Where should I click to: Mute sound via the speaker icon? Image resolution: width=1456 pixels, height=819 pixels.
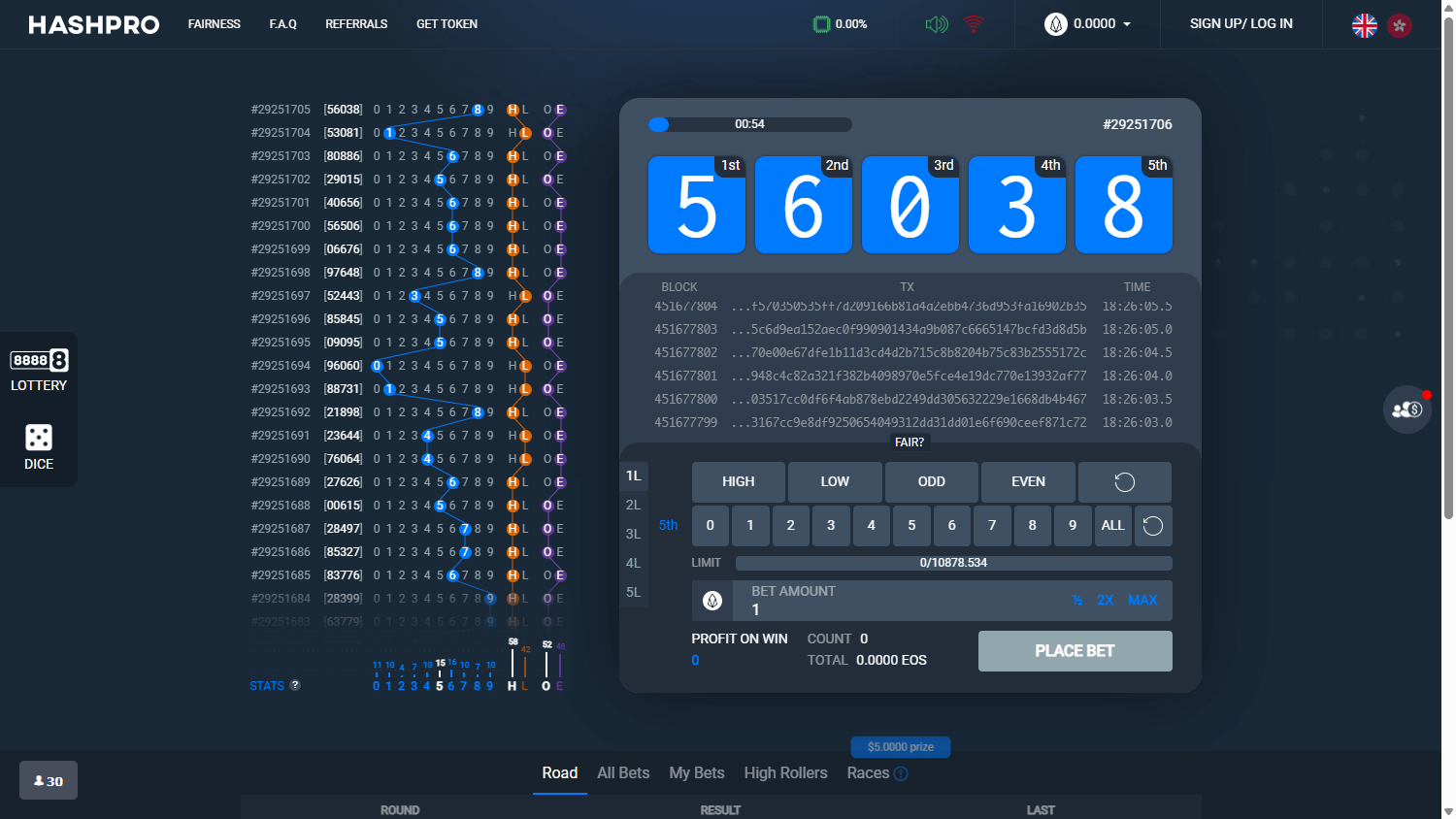coord(935,23)
